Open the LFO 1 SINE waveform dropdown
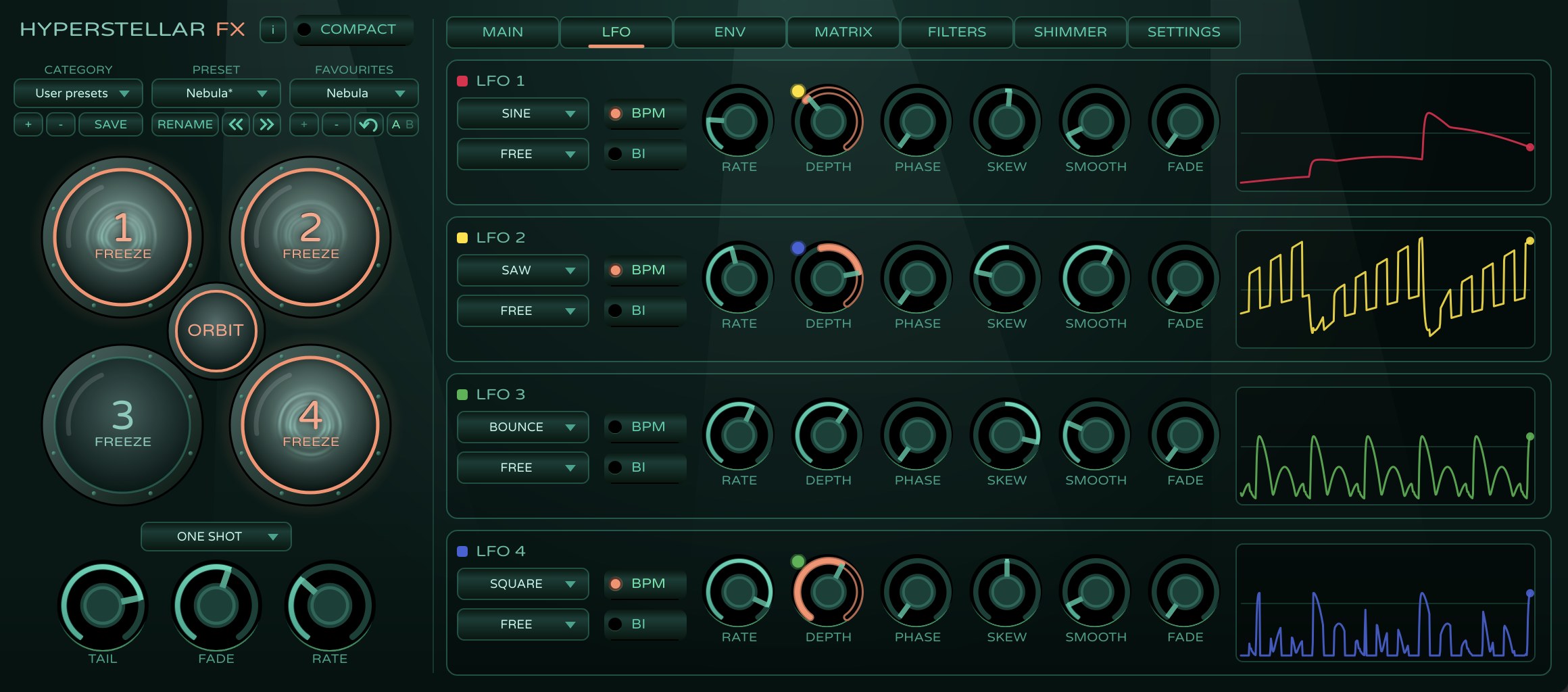The width and height of the screenshot is (1568, 692). [x=523, y=114]
